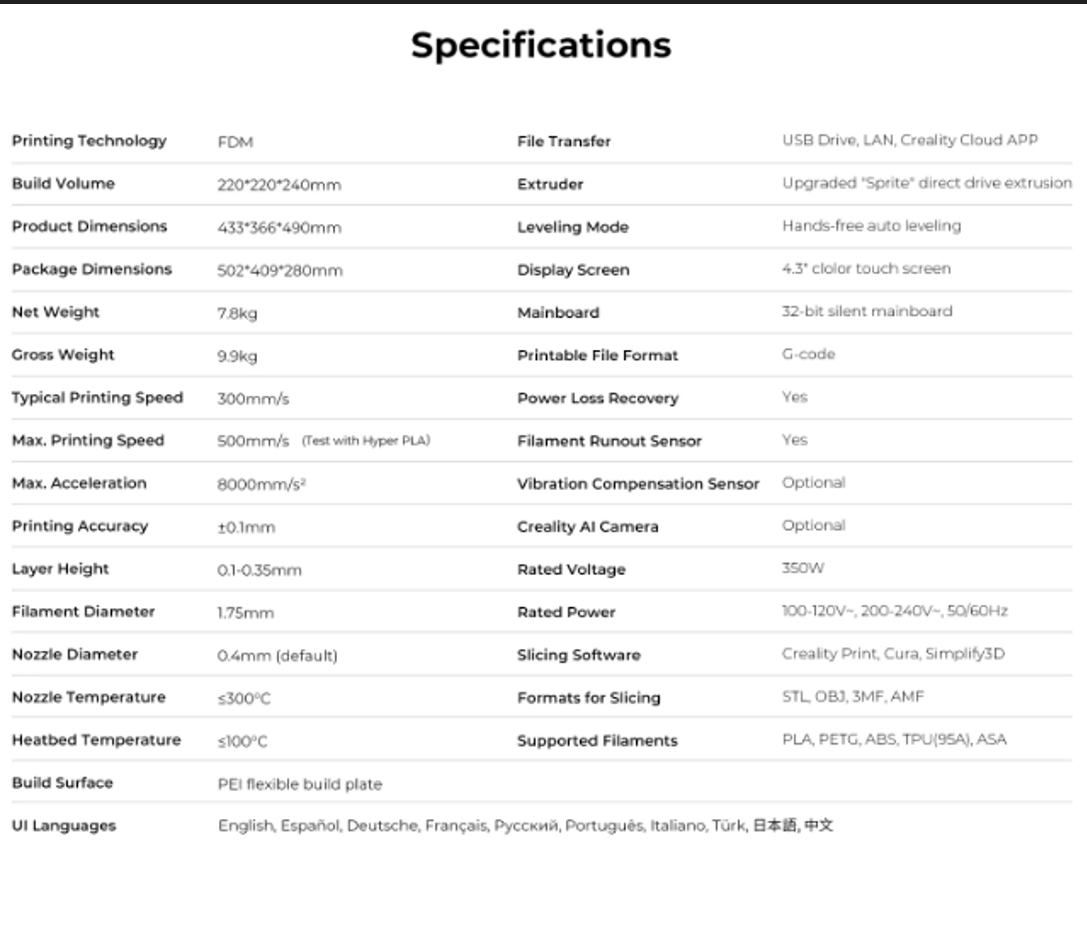Image resolution: width=1087 pixels, height=935 pixels.
Task: Click the Layer Height label
Action: (x=60, y=569)
